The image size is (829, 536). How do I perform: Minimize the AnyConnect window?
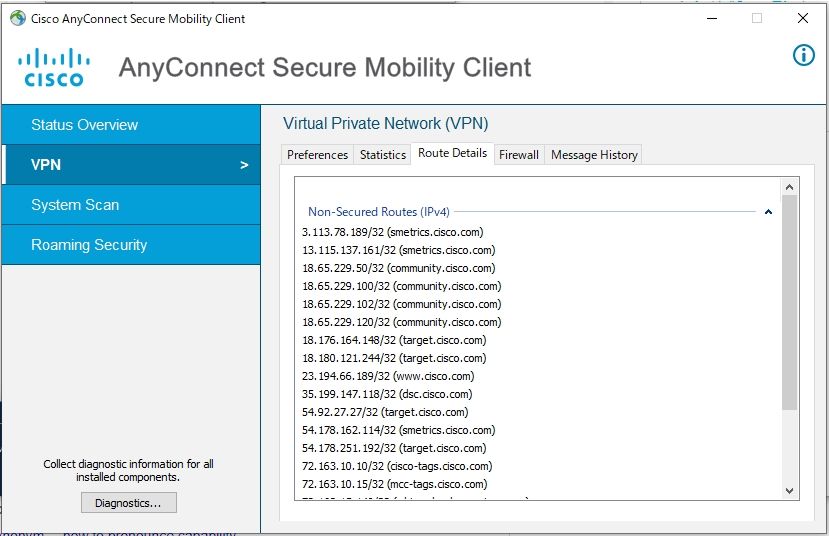pos(712,19)
